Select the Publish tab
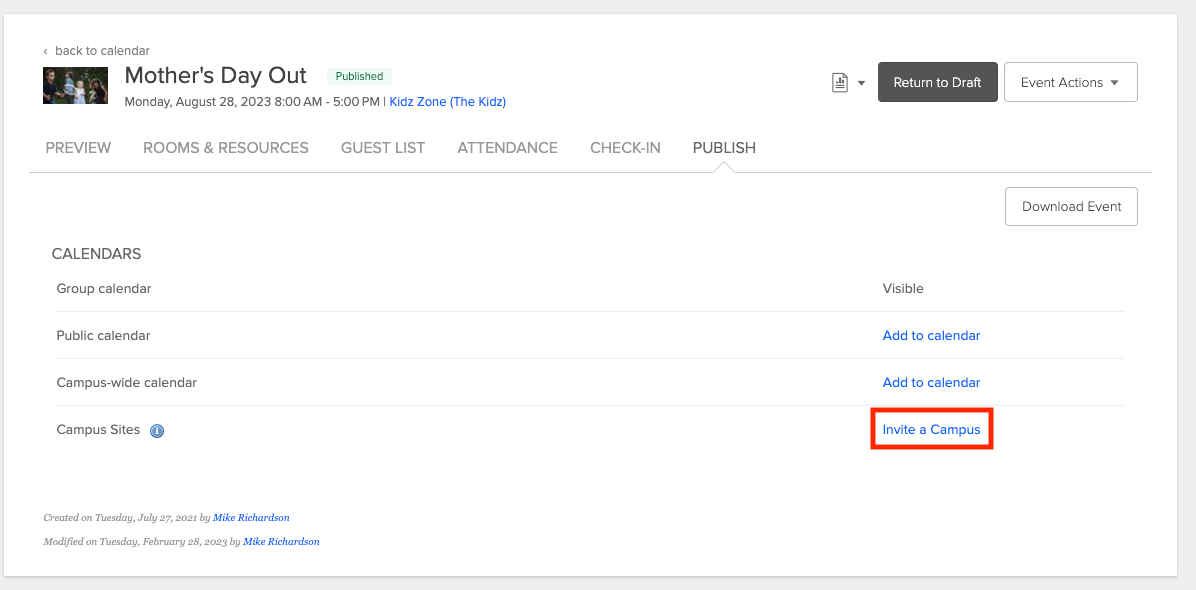 pos(724,148)
